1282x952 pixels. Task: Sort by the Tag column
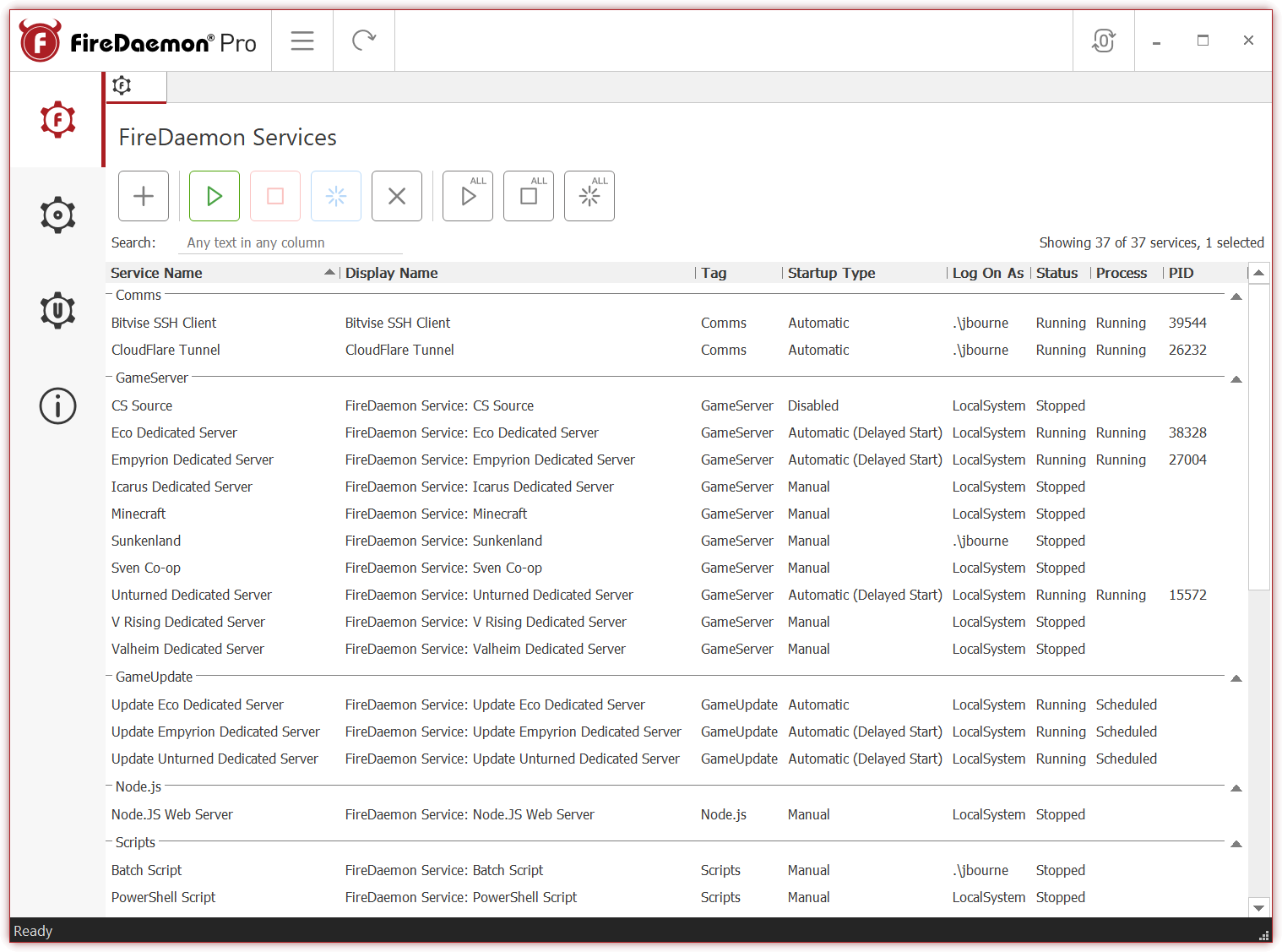tap(739, 273)
